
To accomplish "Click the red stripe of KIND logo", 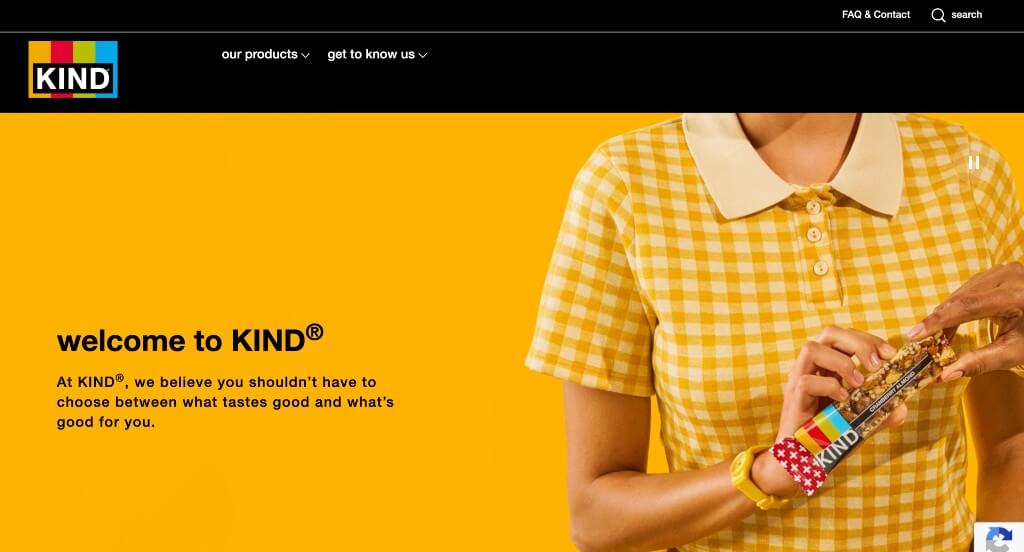I will [x=61, y=52].
